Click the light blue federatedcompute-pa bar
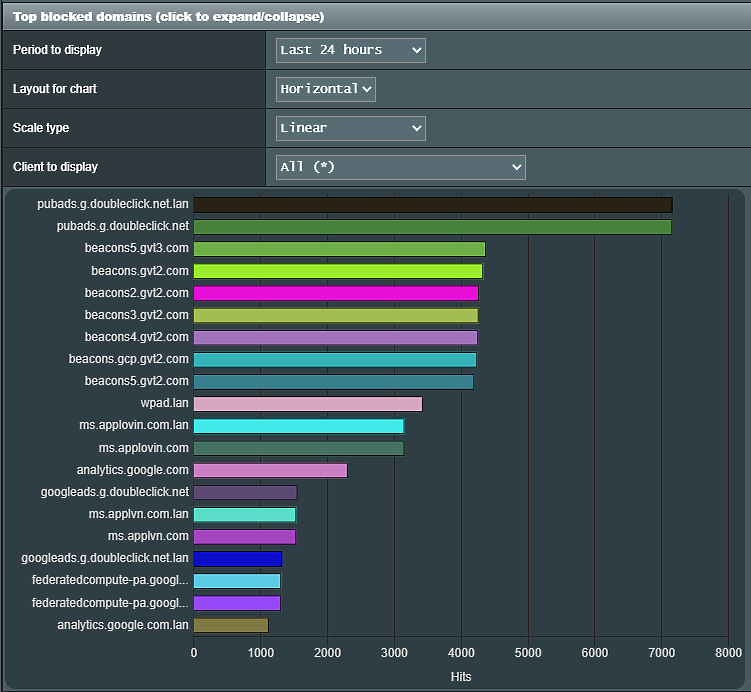Screen dimensions: 751x692 coord(237,581)
